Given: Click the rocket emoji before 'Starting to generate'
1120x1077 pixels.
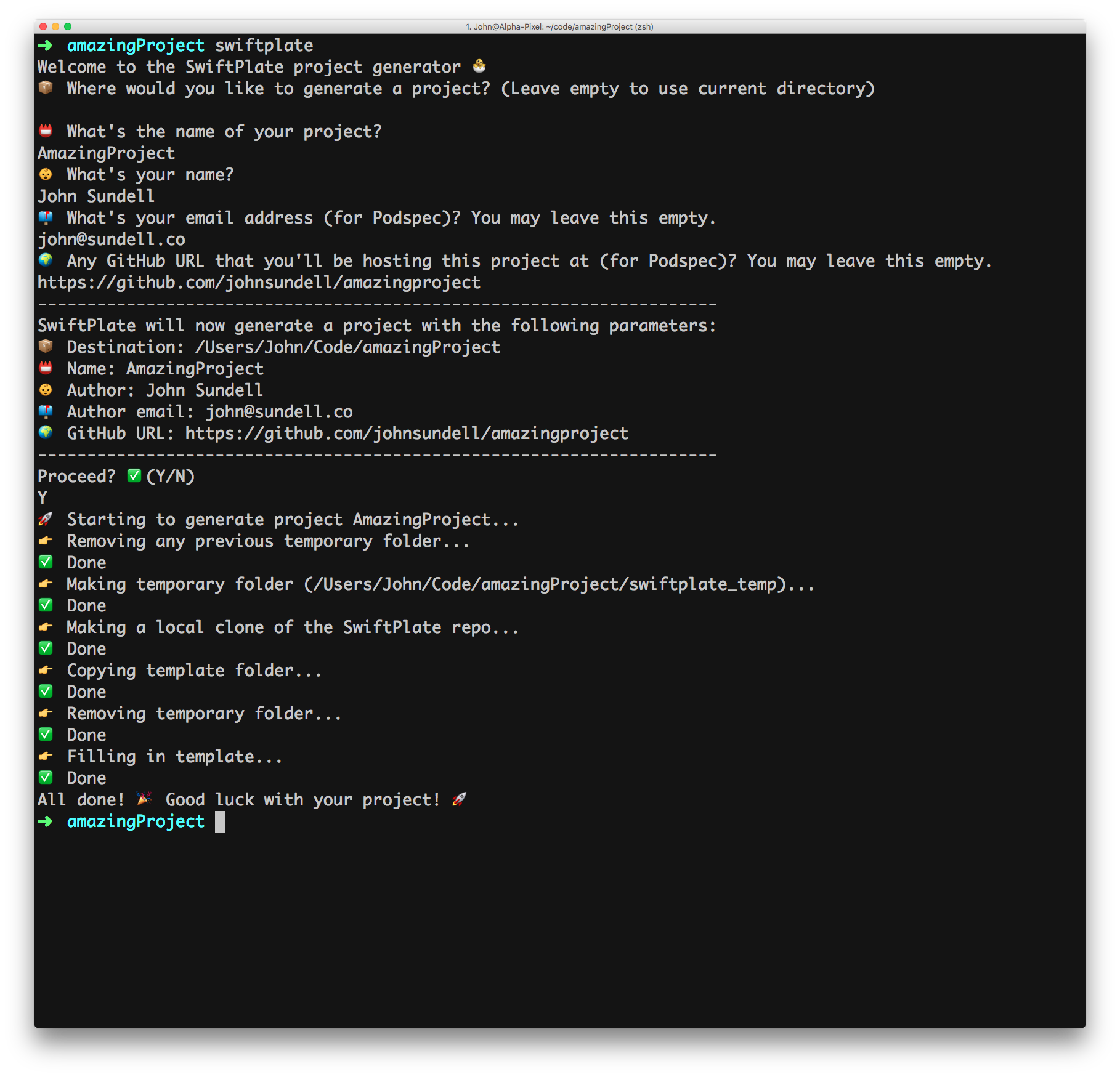Looking at the screenshot, I should pos(46,518).
